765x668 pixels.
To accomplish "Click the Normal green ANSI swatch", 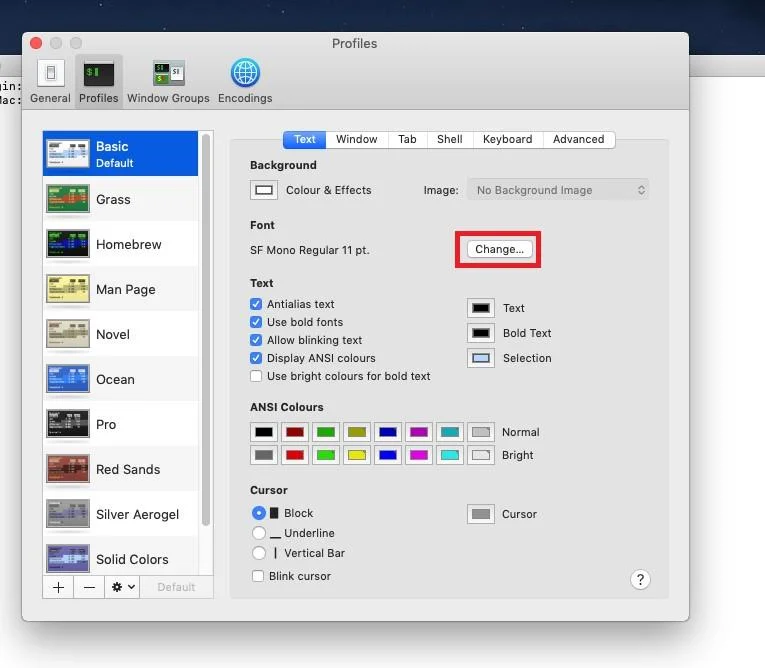I will 326,432.
